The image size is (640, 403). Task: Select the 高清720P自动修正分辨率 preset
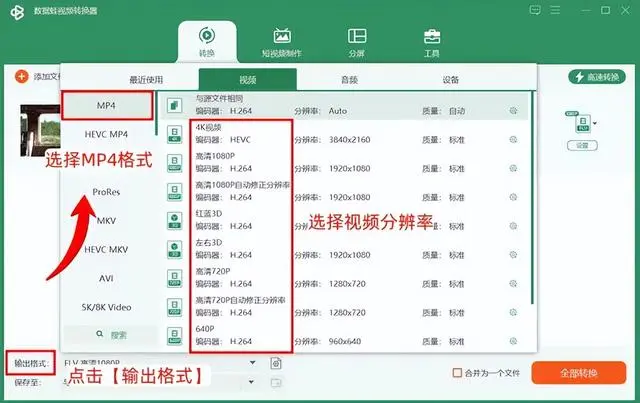click(x=344, y=307)
